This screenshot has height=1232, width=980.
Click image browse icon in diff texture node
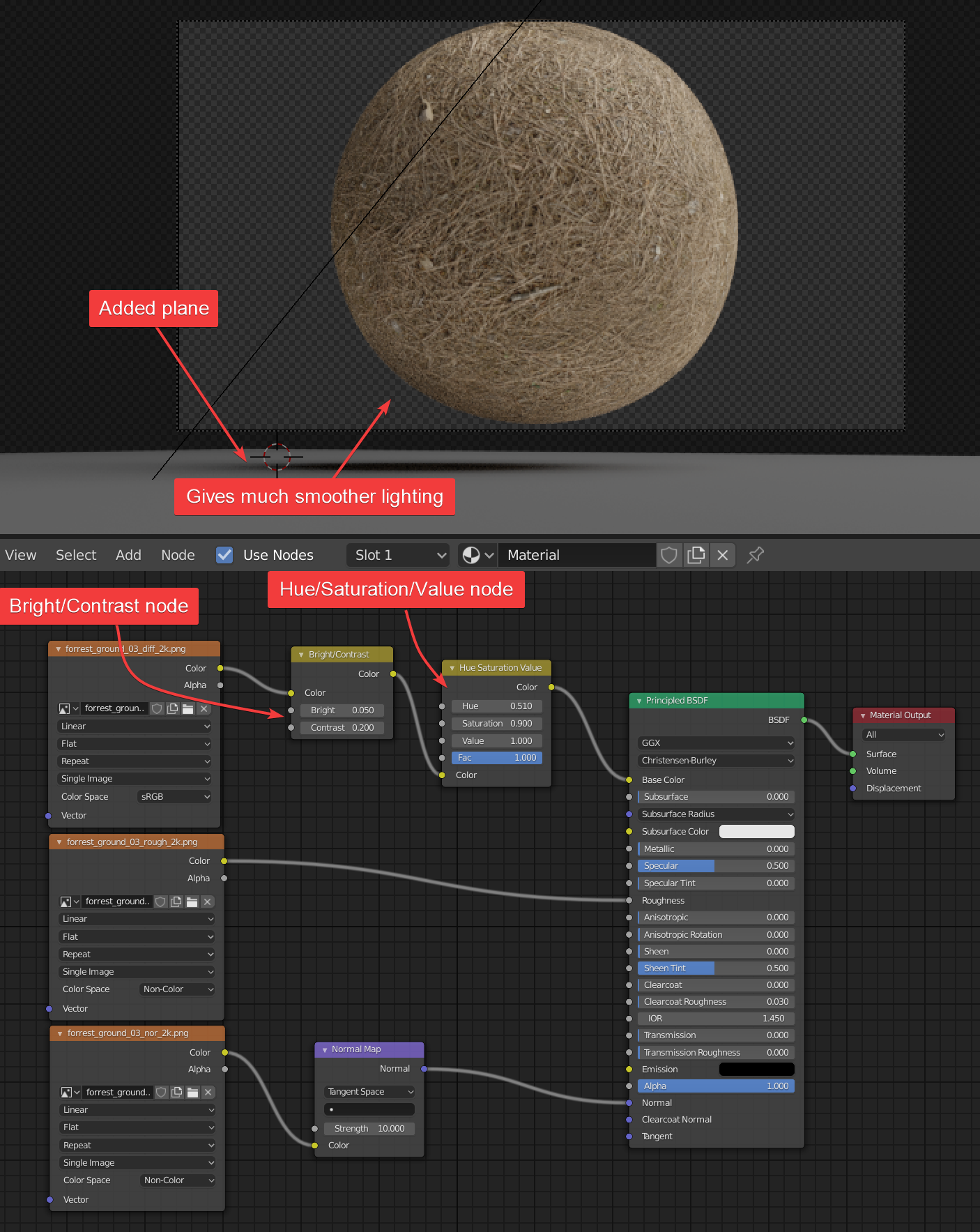68,708
